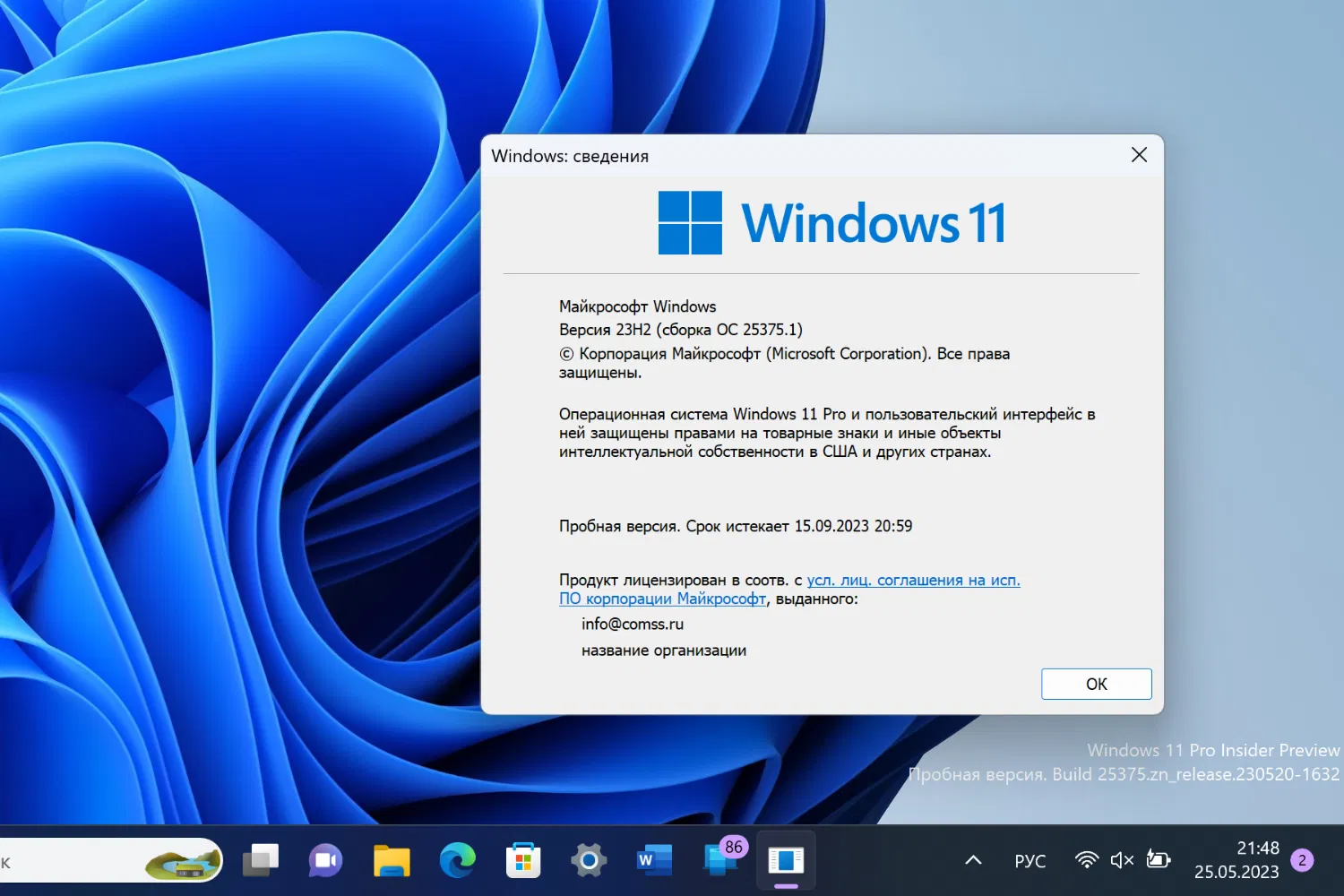Open the license agreement link
The width and height of the screenshot is (1344, 896).
coord(914,580)
